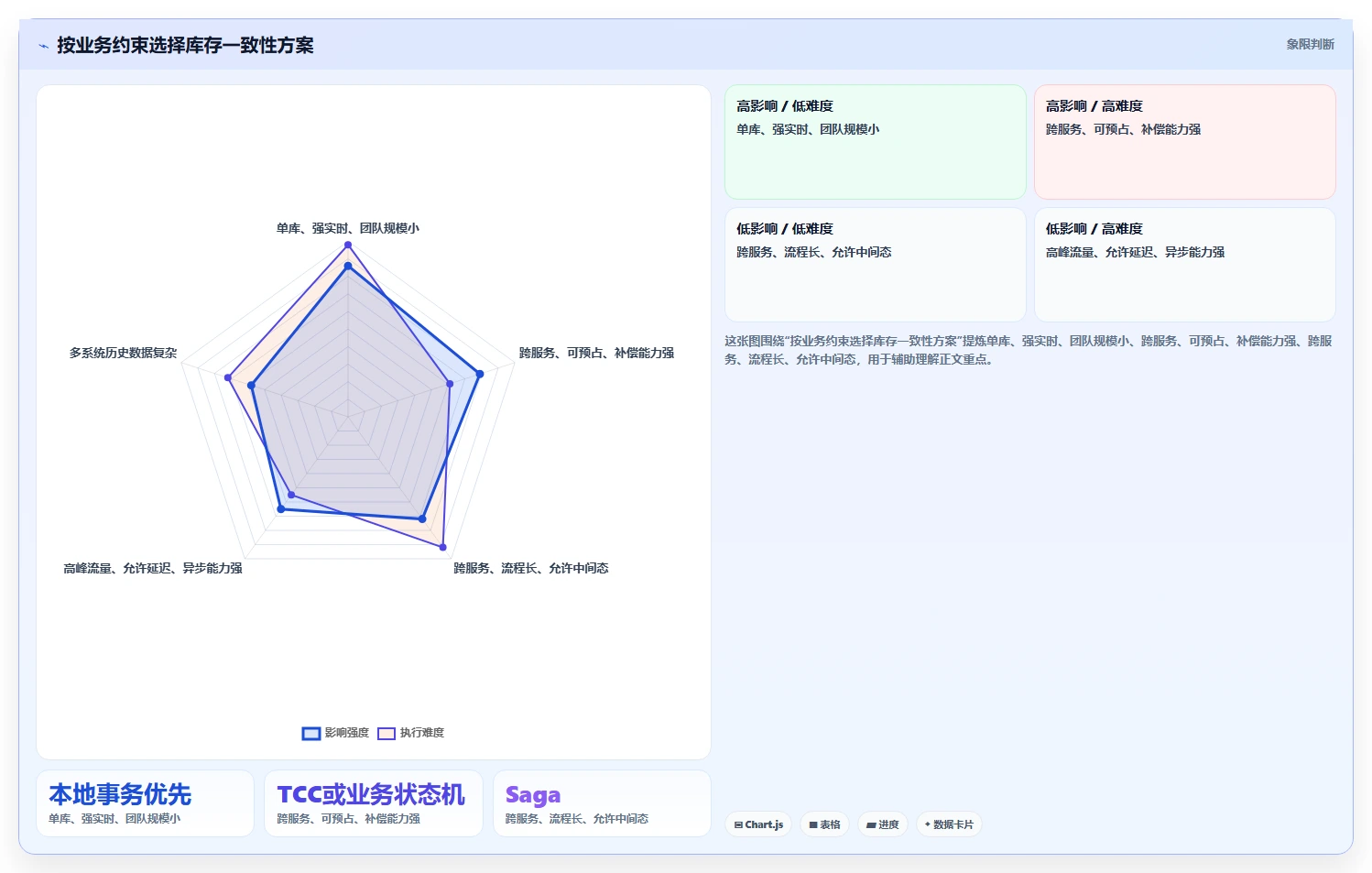Click the 进度 tag chip
The image size is (1372, 873).
883,824
